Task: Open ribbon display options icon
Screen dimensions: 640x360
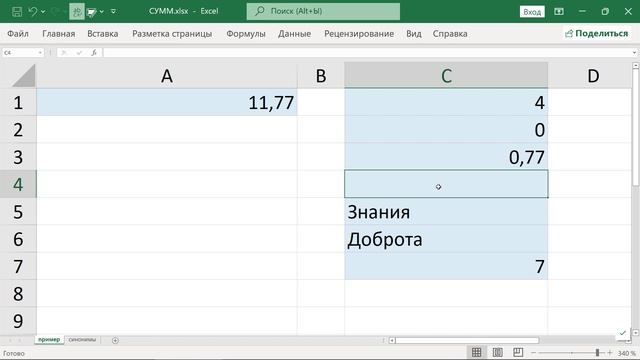Action: click(558, 11)
